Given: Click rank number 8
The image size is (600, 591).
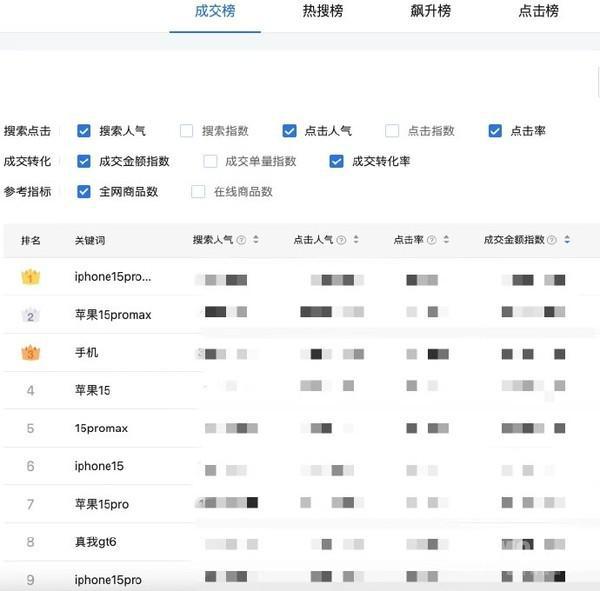Looking at the screenshot, I should (31, 542).
